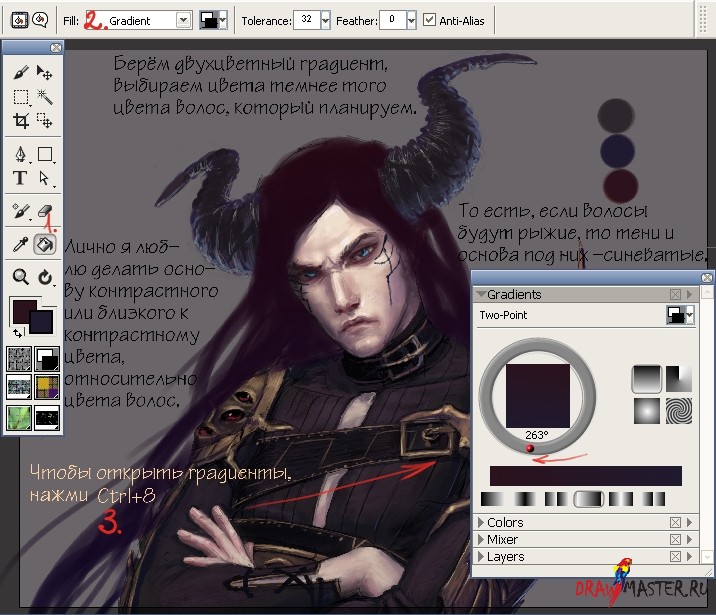Expand the Mixer panel
The image size is (716, 615).
(x=481, y=539)
